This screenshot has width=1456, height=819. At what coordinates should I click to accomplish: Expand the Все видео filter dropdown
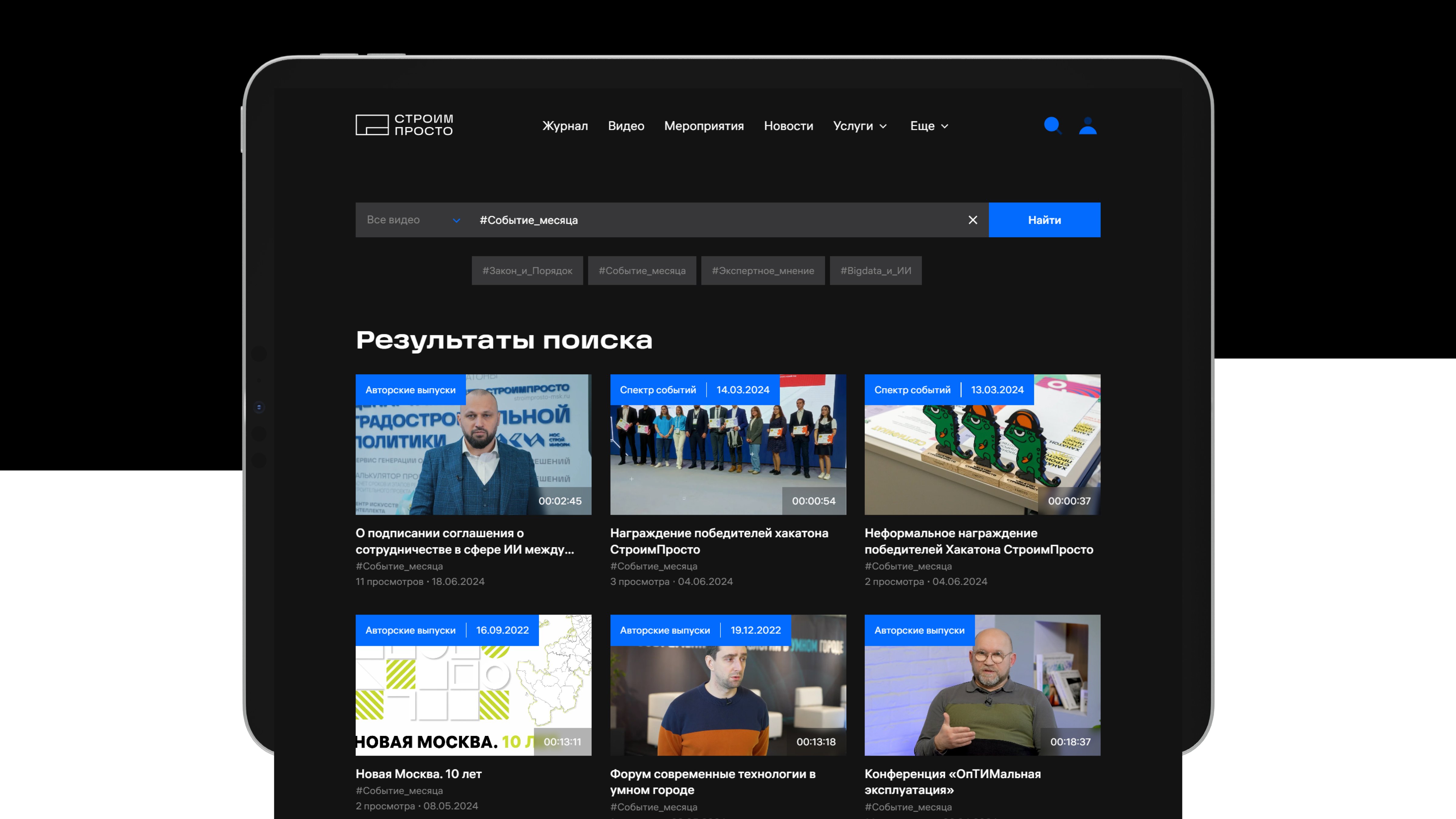point(413,220)
